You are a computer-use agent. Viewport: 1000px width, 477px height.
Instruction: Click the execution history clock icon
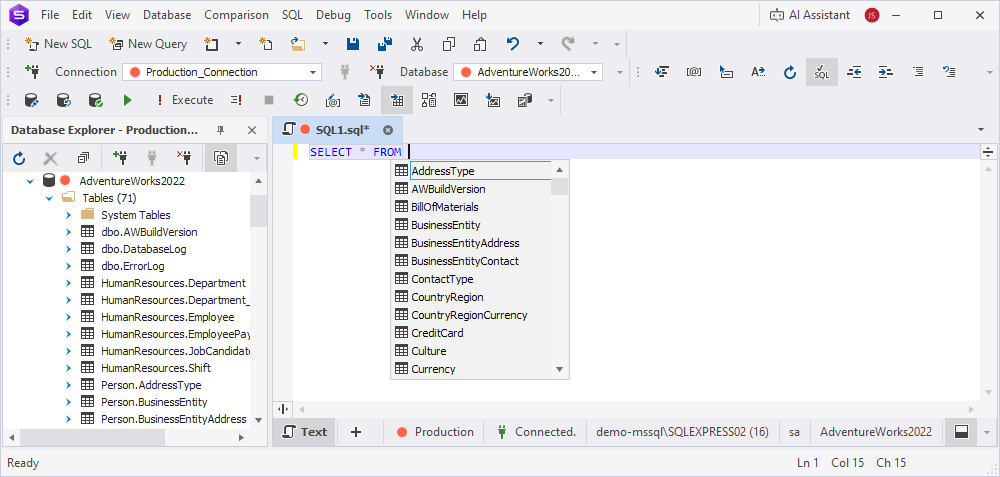coord(300,100)
